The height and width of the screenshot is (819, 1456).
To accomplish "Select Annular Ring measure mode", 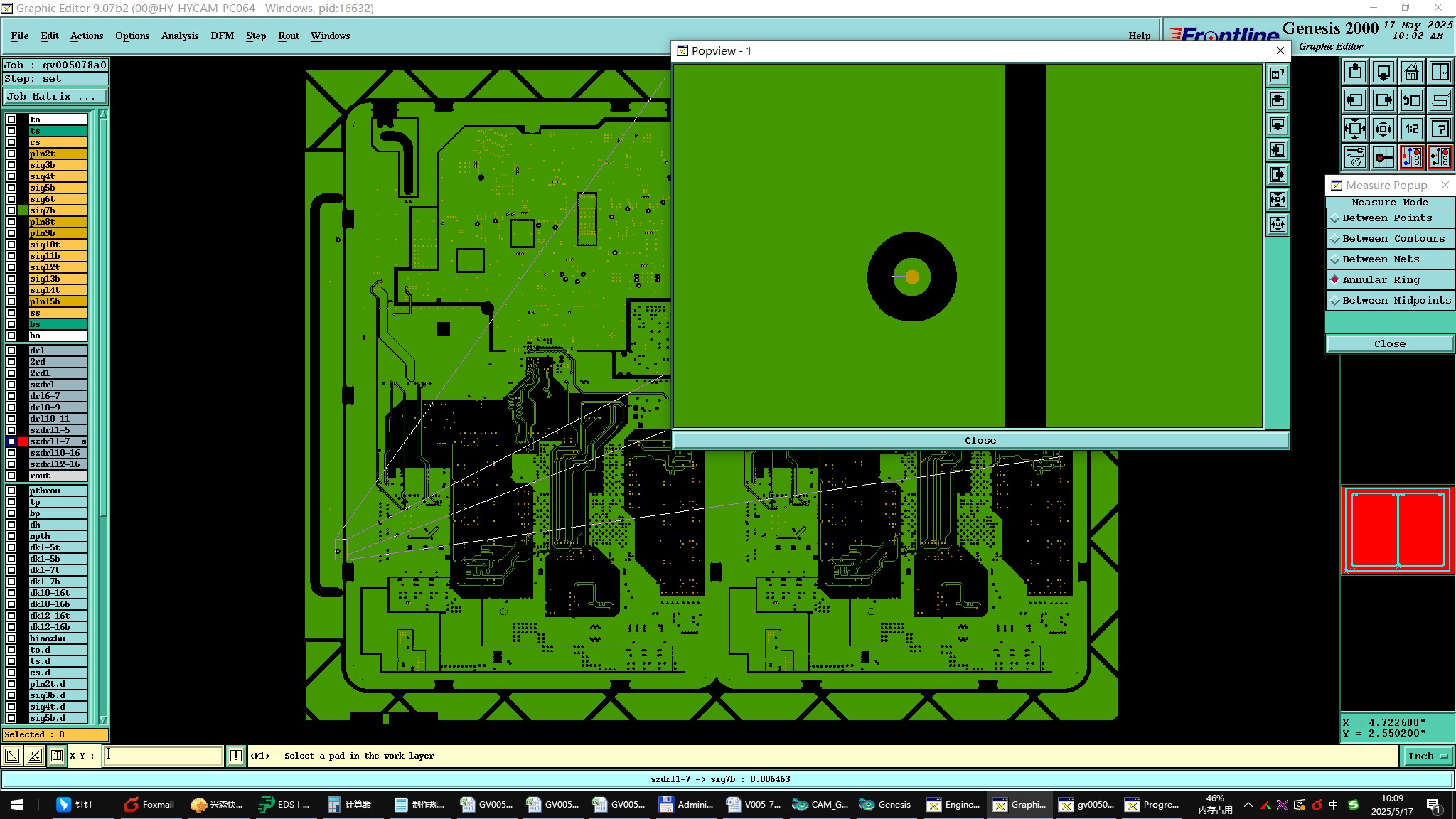I will click(x=1381, y=280).
